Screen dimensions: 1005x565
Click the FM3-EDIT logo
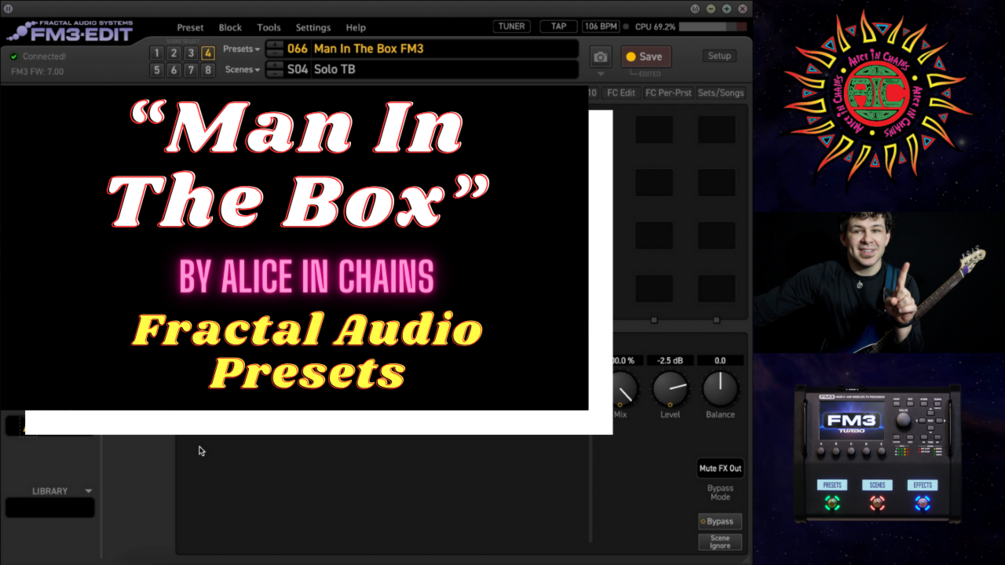72,31
